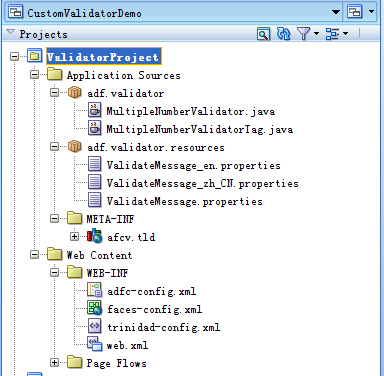Select ValidateMessage.properties
This screenshot has width=384, height=376.
[185, 201]
